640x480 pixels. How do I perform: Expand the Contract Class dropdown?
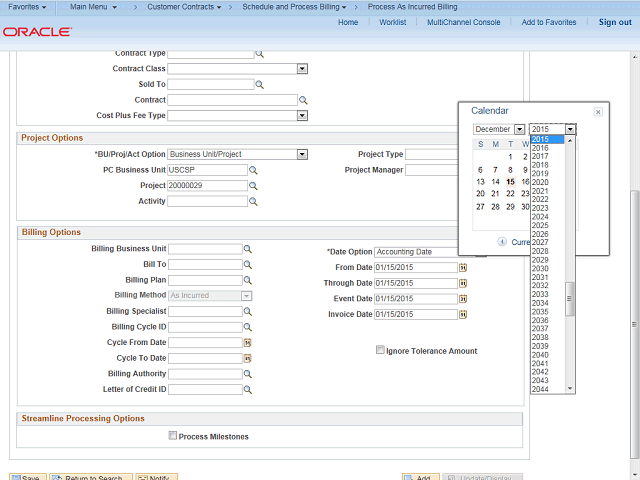tap(302, 69)
